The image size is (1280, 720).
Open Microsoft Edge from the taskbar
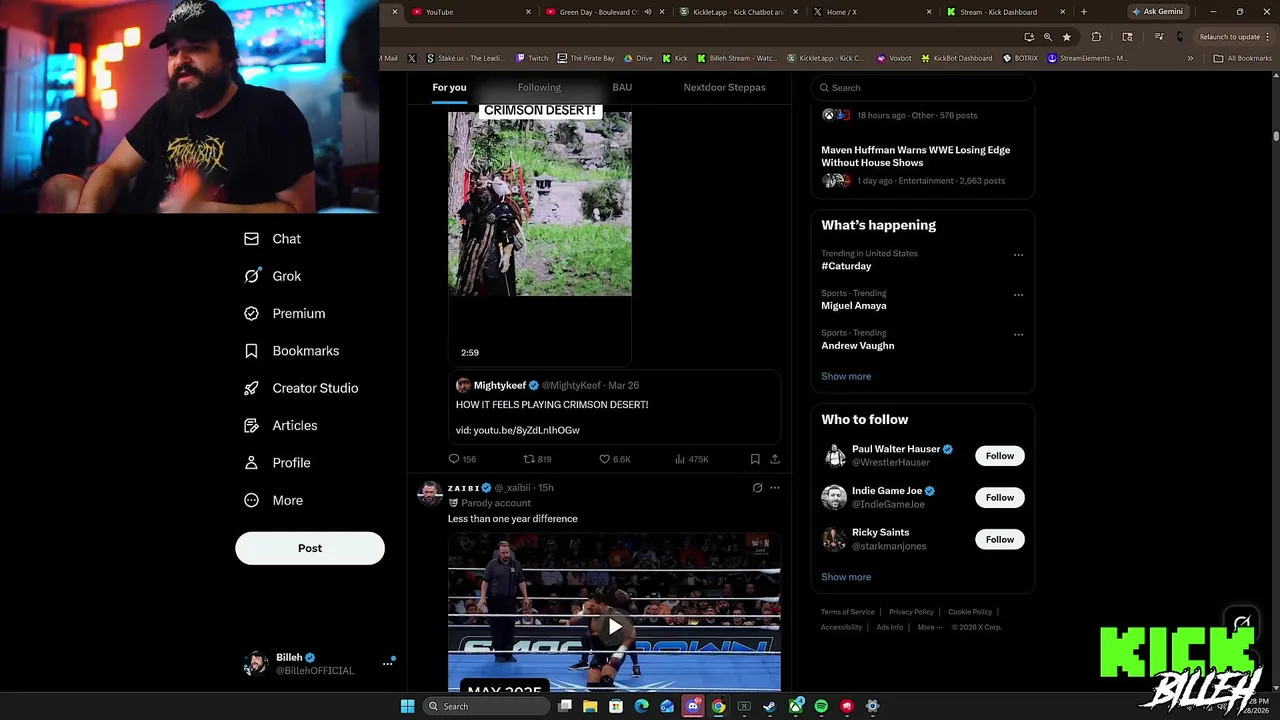[x=641, y=706]
